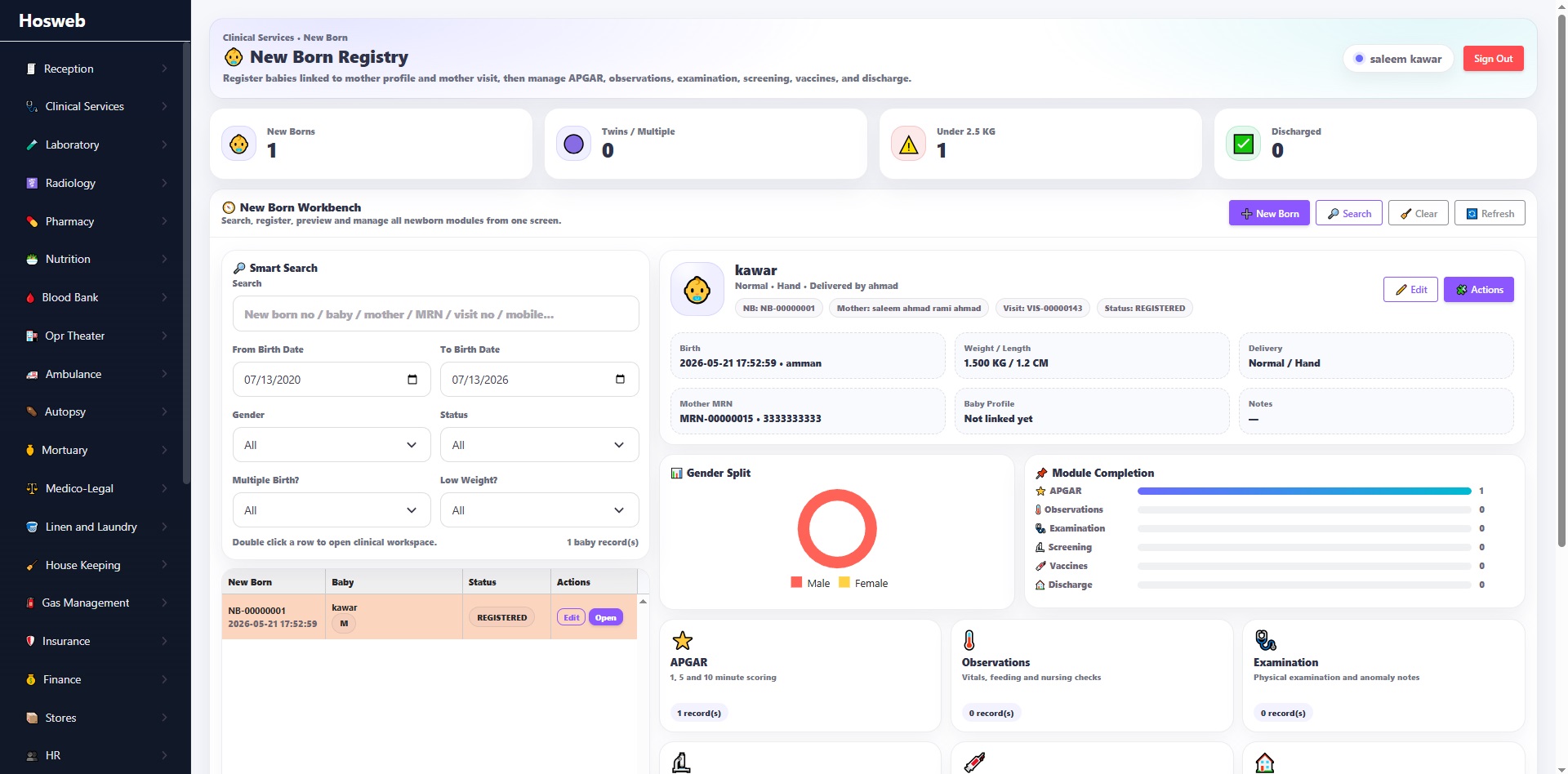Click the Reception sidebar icon

(31, 69)
